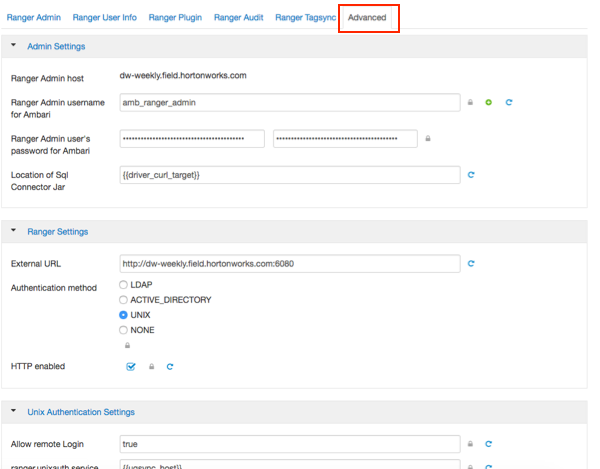The image size is (600, 469).
Task: Click the first Ranger Admin password field
Action: tap(192, 138)
